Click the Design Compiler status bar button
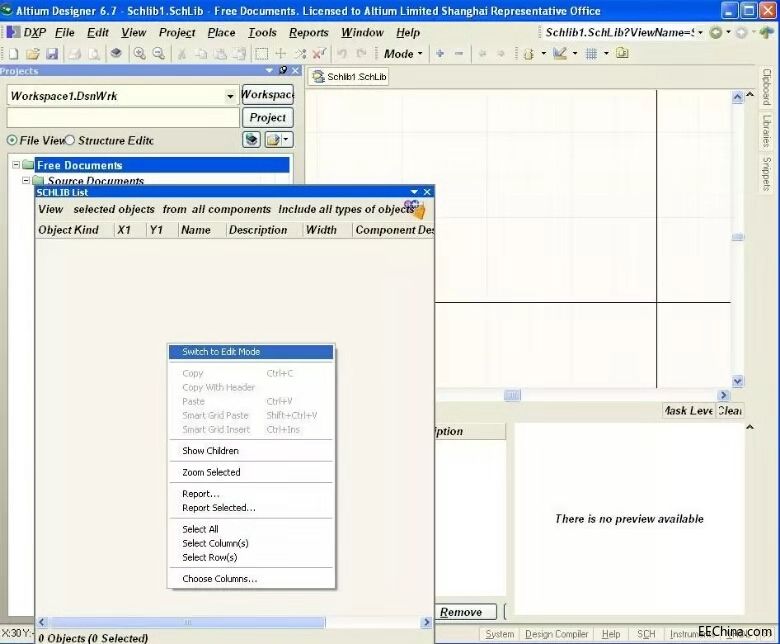Screen dimensions: 780x644 [557, 634]
